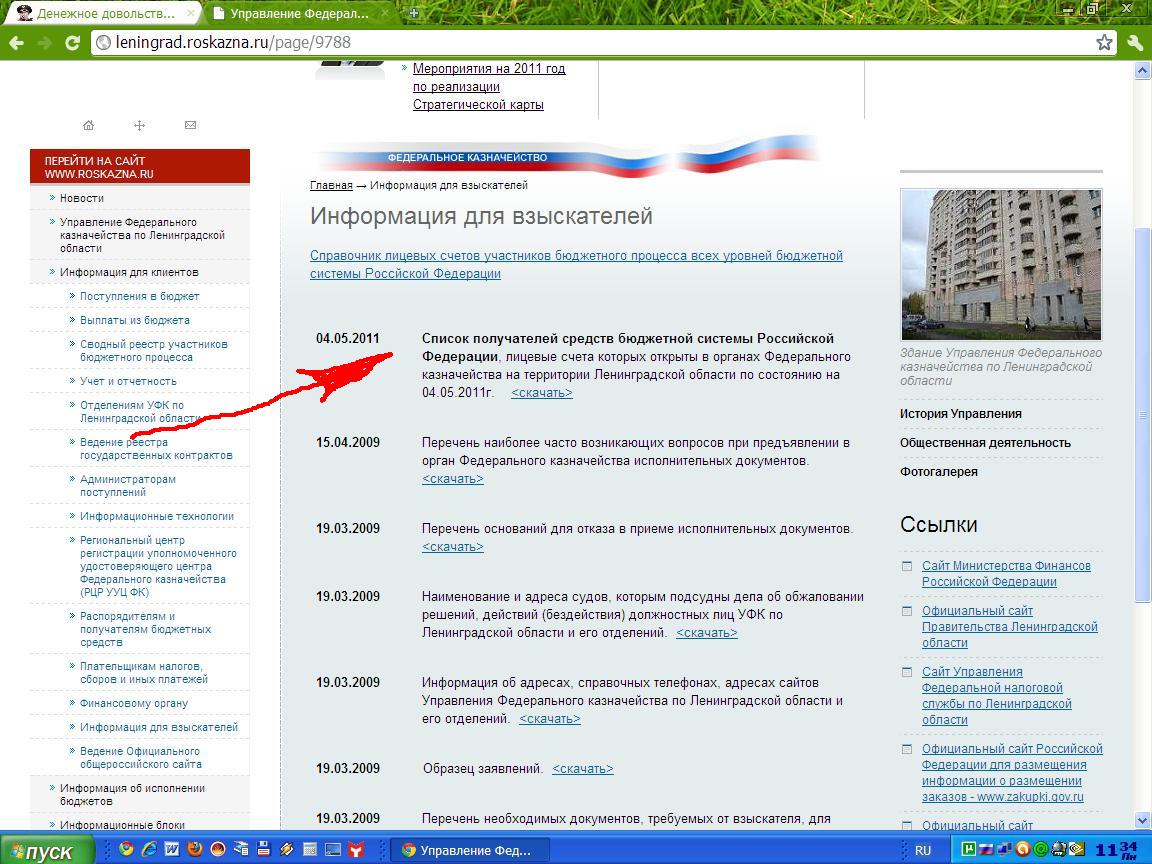Click the page scrollbar up arrow
1152x864 pixels.
coord(1142,71)
